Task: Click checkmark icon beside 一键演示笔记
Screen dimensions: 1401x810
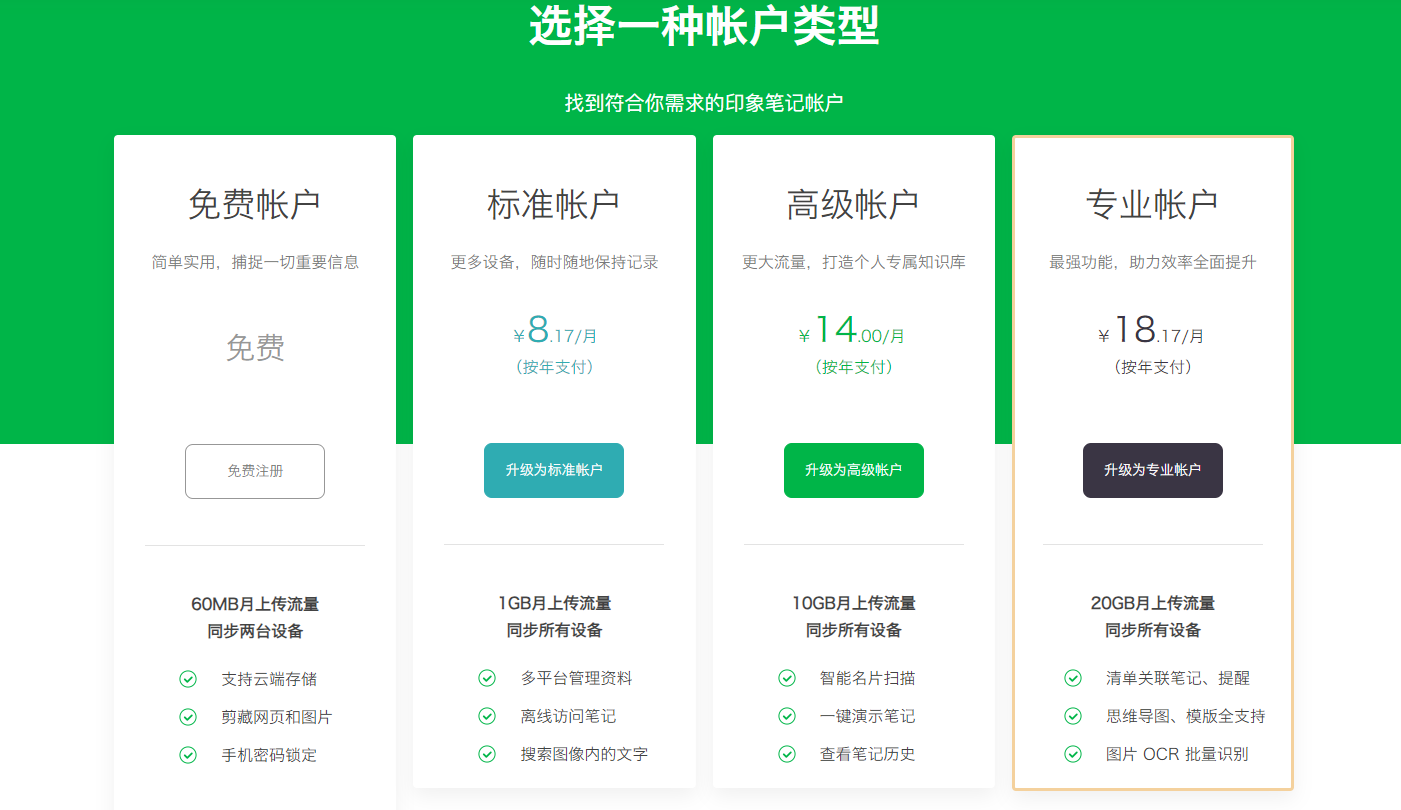Action: click(787, 716)
